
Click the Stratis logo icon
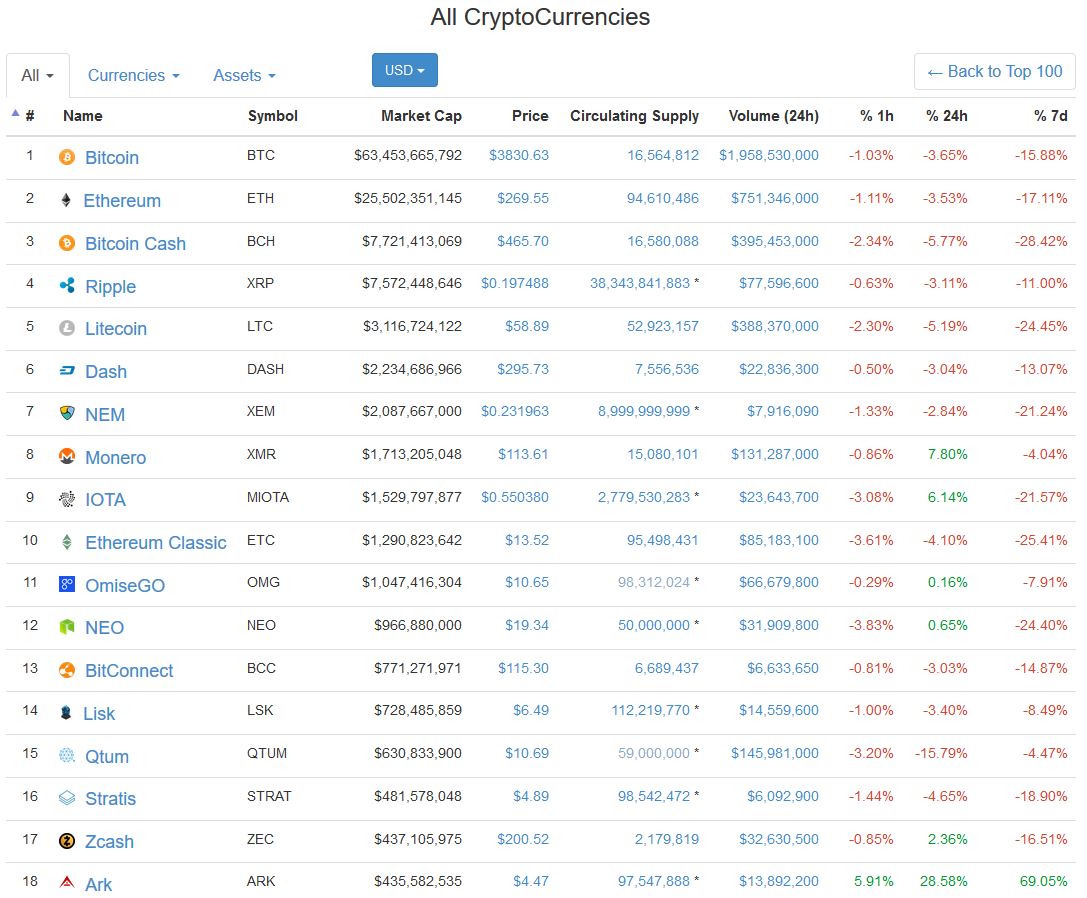tap(67, 798)
